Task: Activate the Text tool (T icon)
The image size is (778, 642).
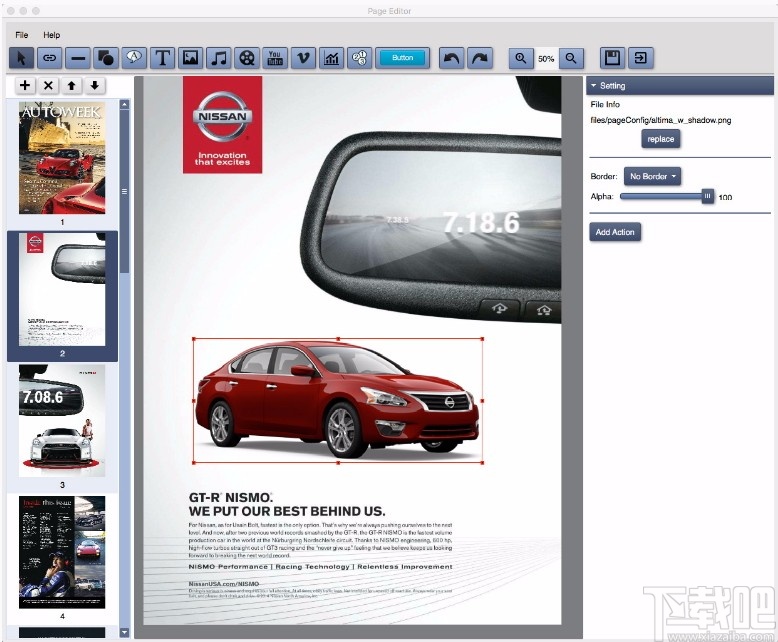Action: point(162,58)
